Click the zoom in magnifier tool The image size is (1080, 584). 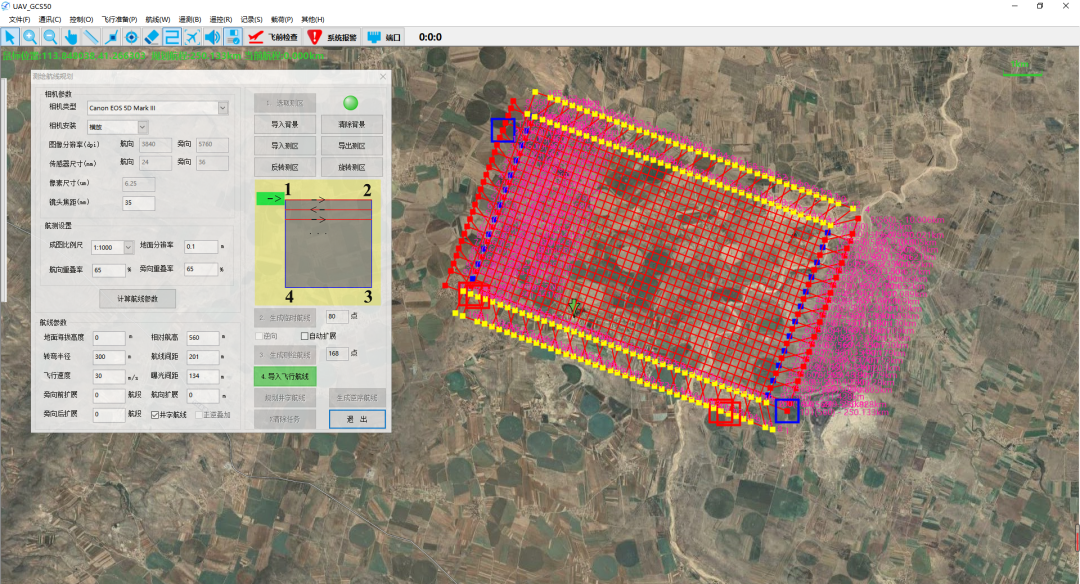point(30,37)
